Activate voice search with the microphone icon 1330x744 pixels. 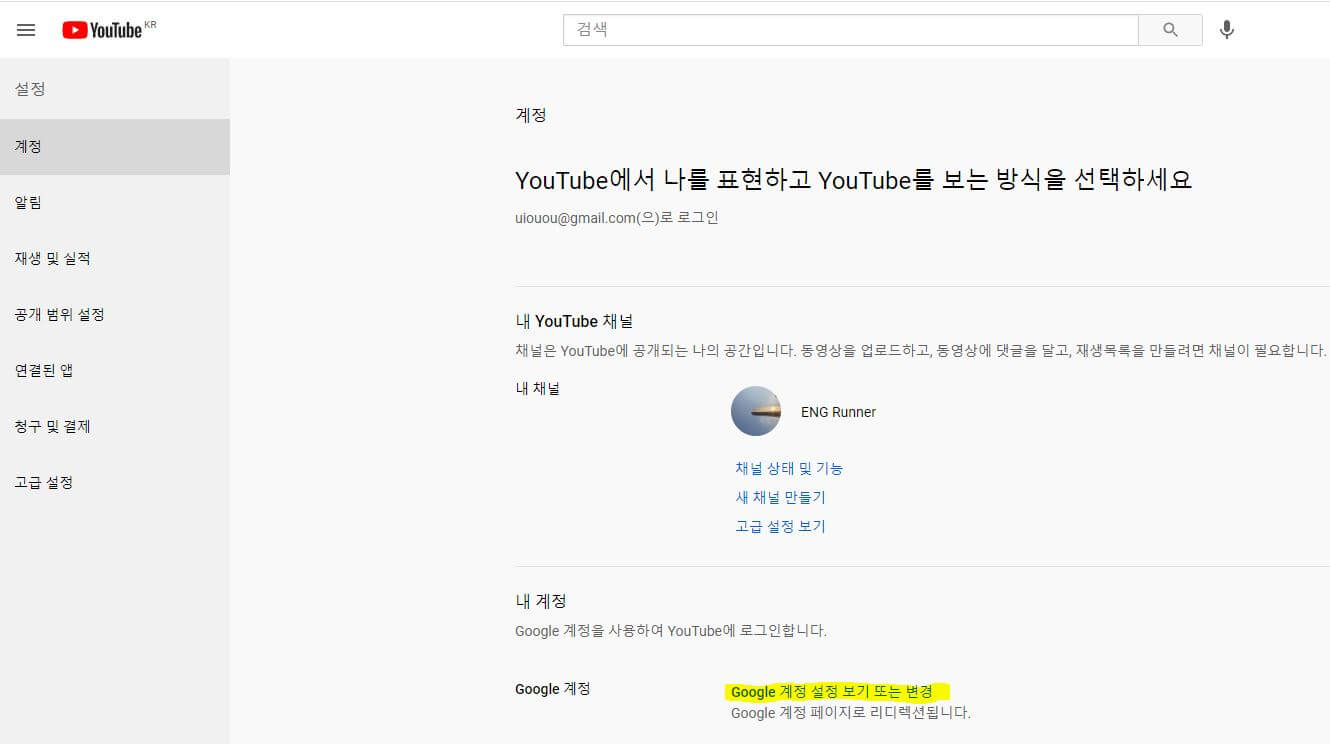(x=1227, y=29)
